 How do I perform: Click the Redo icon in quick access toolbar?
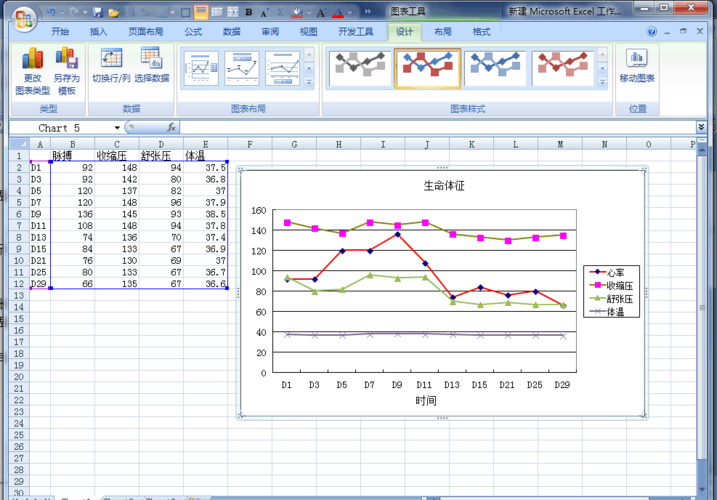(x=74, y=12)
